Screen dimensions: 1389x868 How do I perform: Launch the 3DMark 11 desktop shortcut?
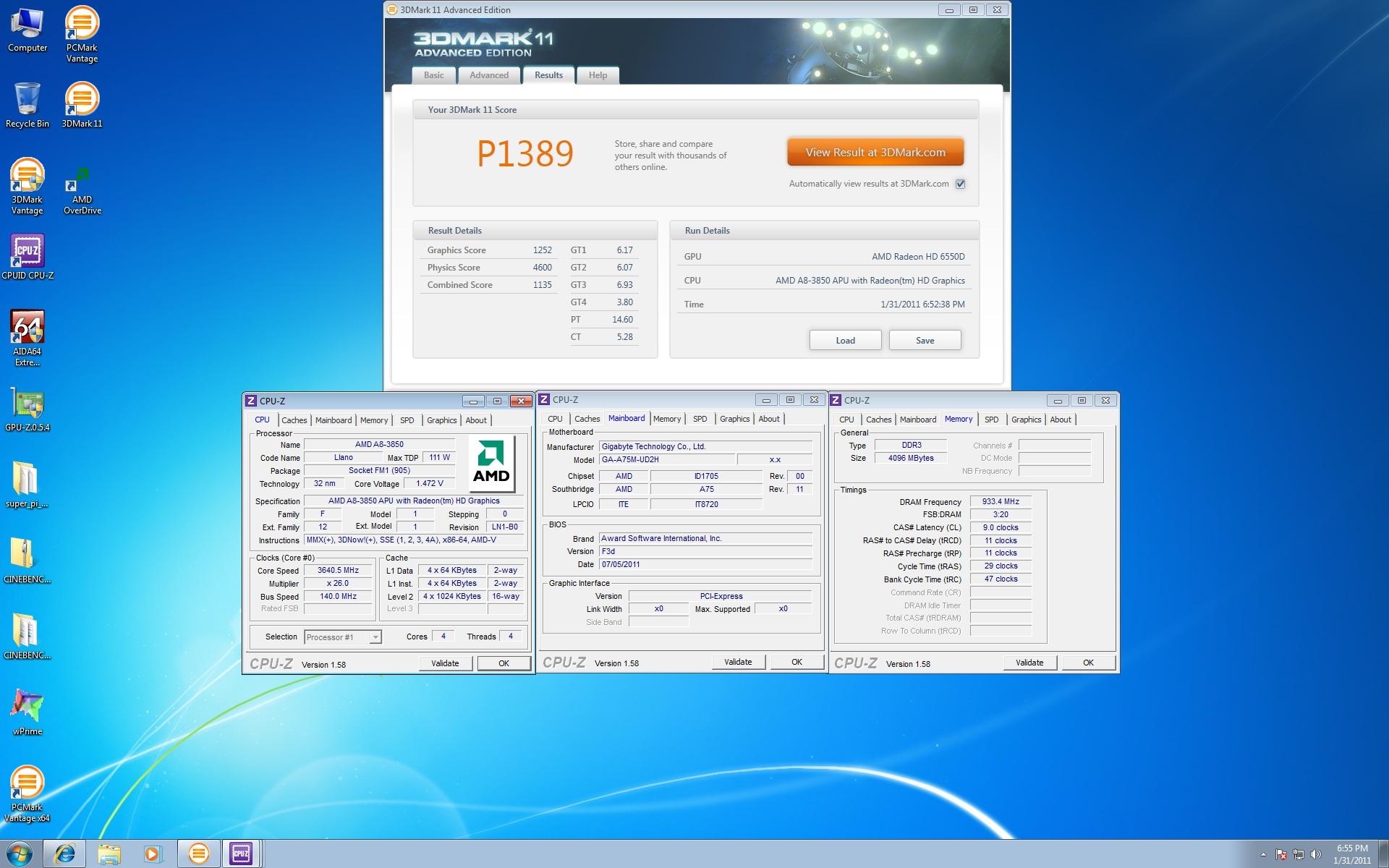(82, 105)
